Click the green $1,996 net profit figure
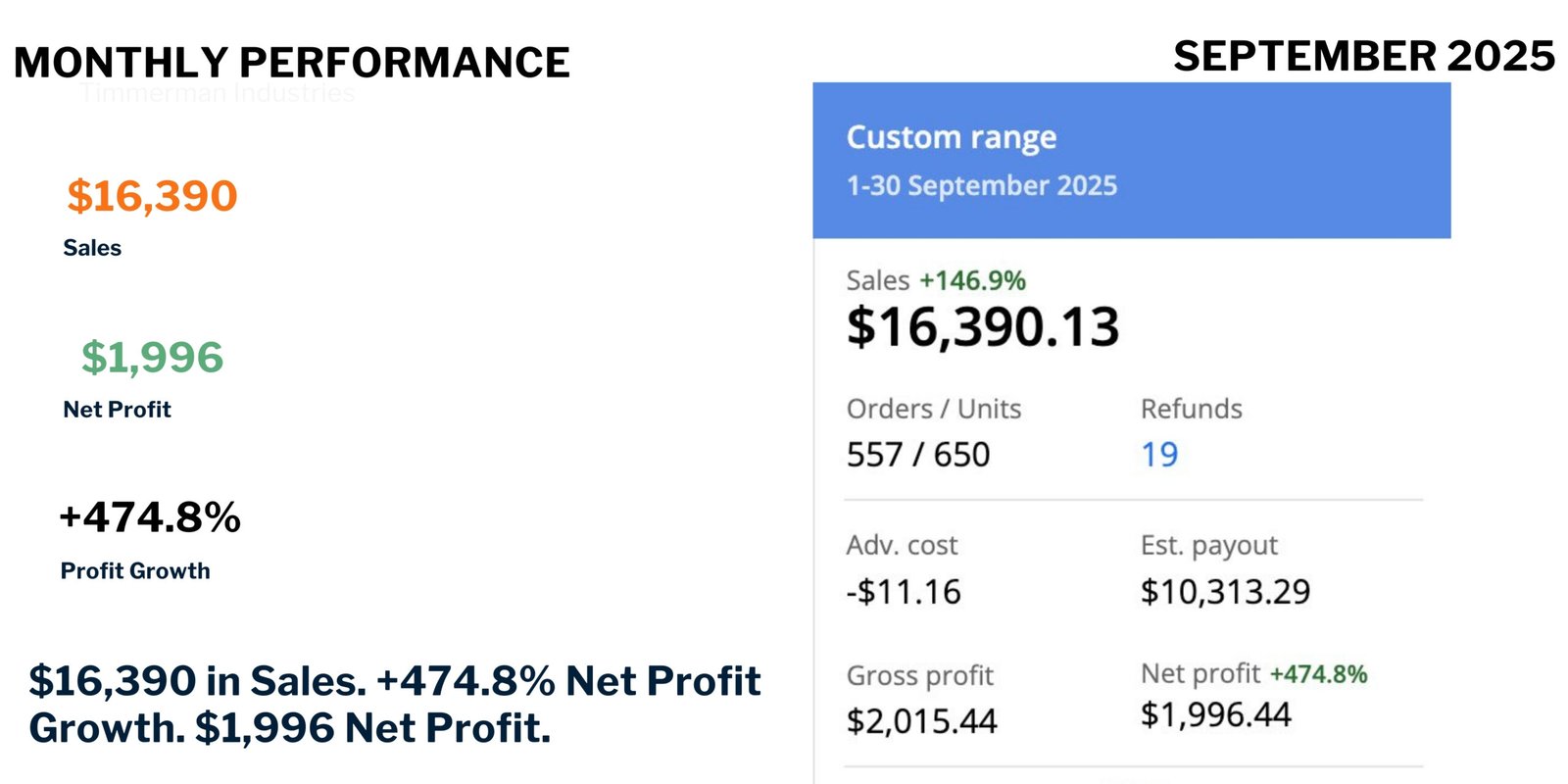Screen dimensions: 1568x784 point(152,358)
